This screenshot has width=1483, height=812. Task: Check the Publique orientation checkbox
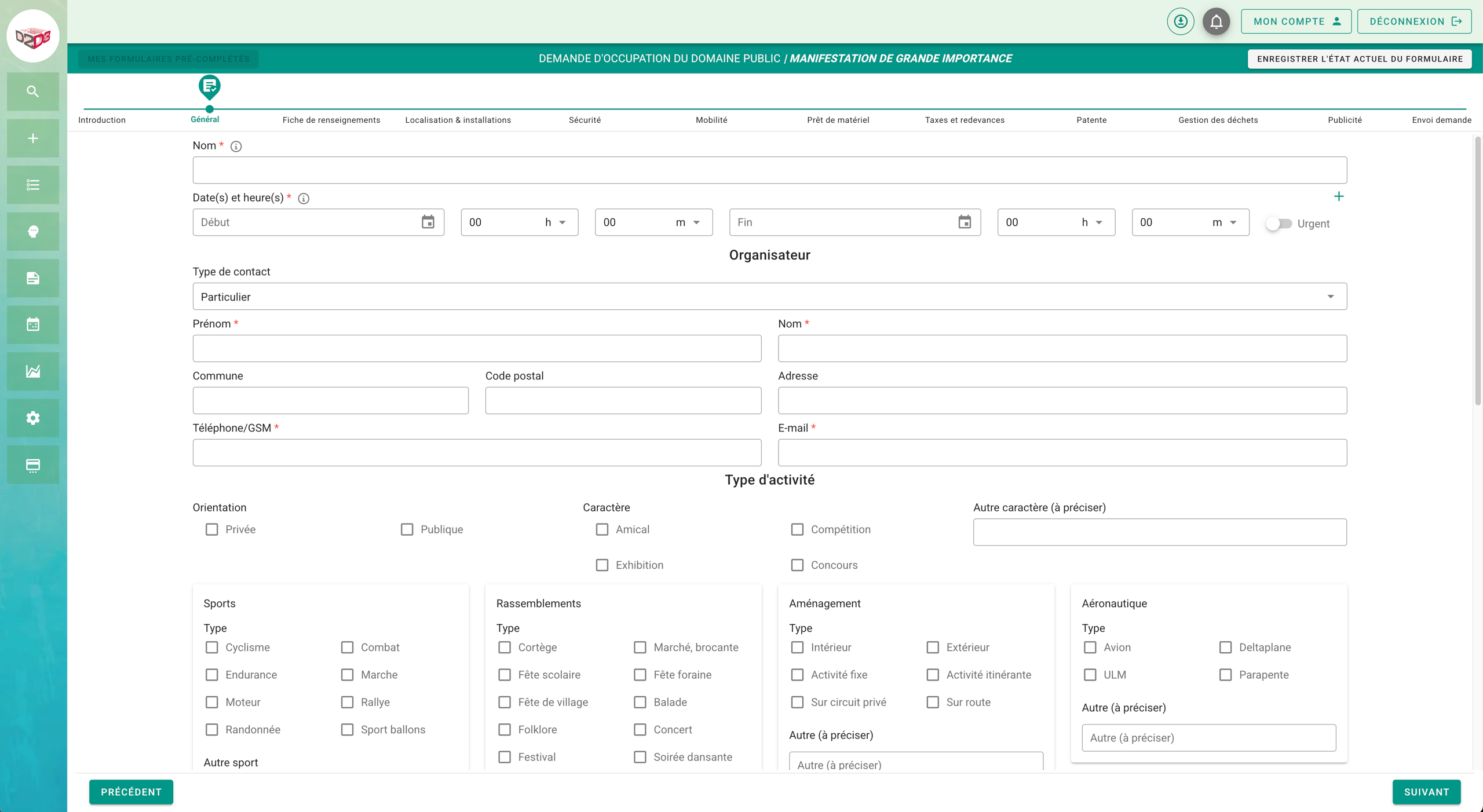click(407, 529)
